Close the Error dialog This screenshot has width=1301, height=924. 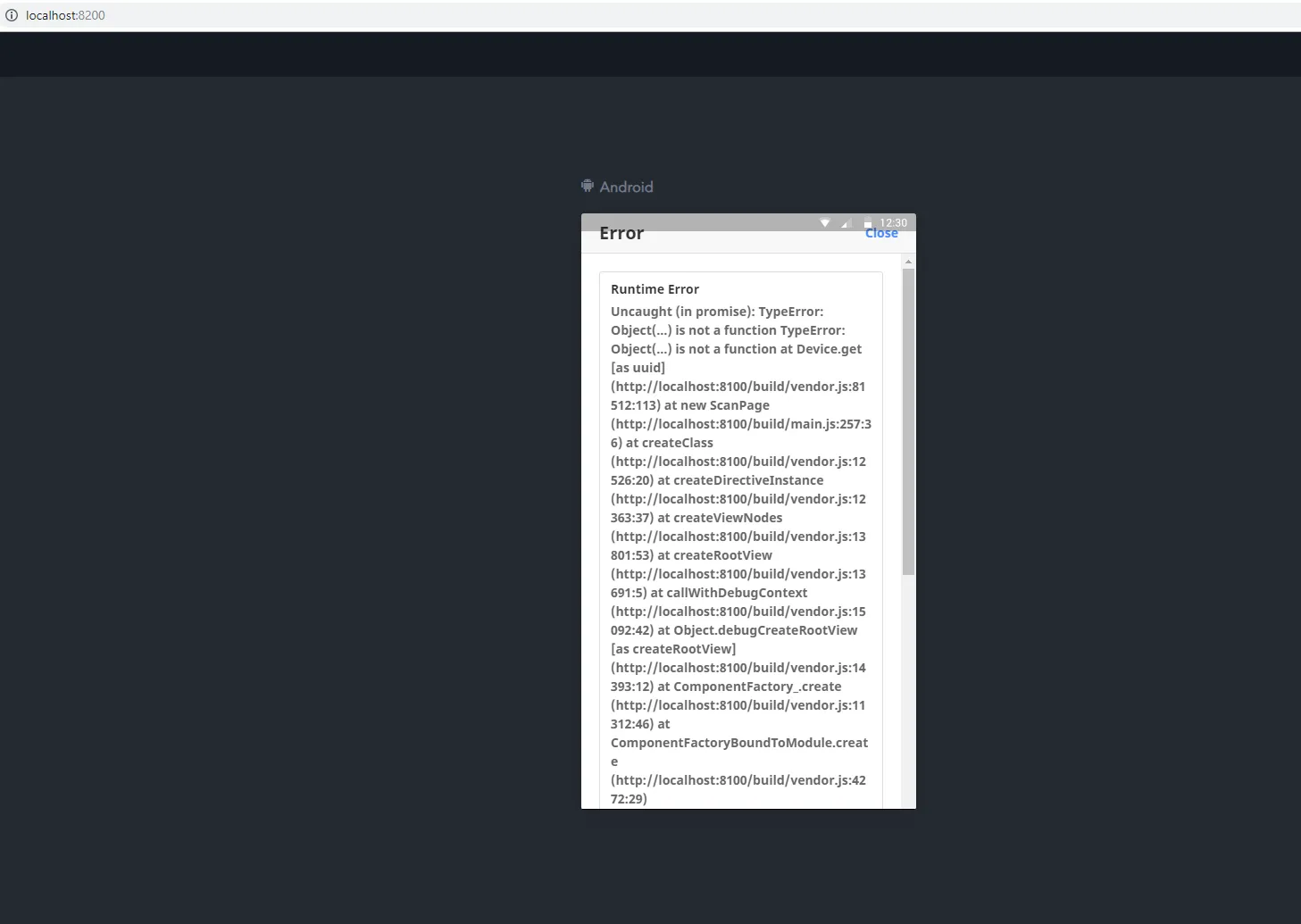pyautogui.click(x=881, y=233)
